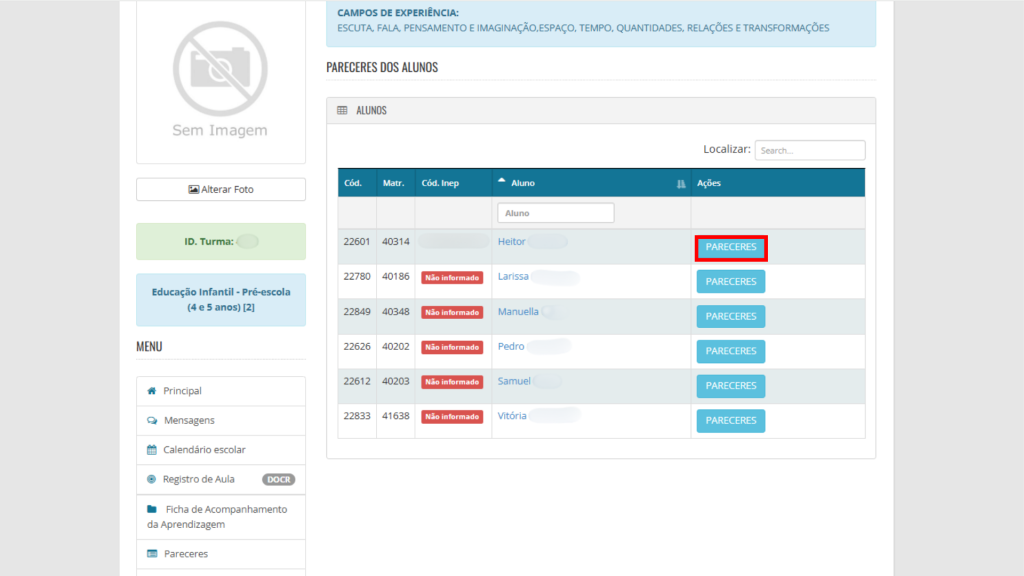
Task: Sort table by the Aluno column arrow
Action: [502, 182]
